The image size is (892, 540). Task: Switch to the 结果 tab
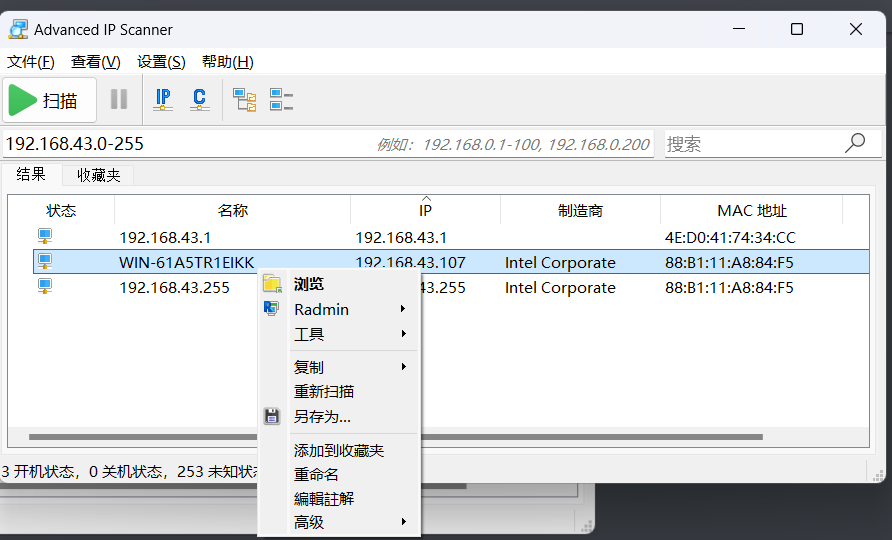click(x=31, y=174)
